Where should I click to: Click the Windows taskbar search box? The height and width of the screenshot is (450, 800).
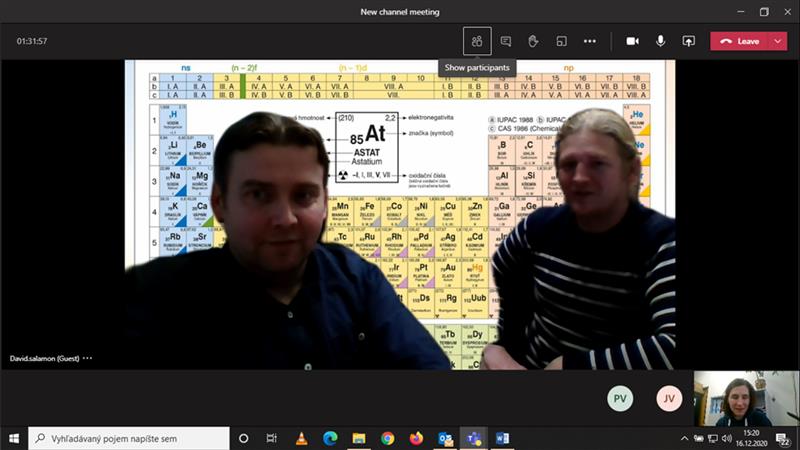click(x=129, y=438)
